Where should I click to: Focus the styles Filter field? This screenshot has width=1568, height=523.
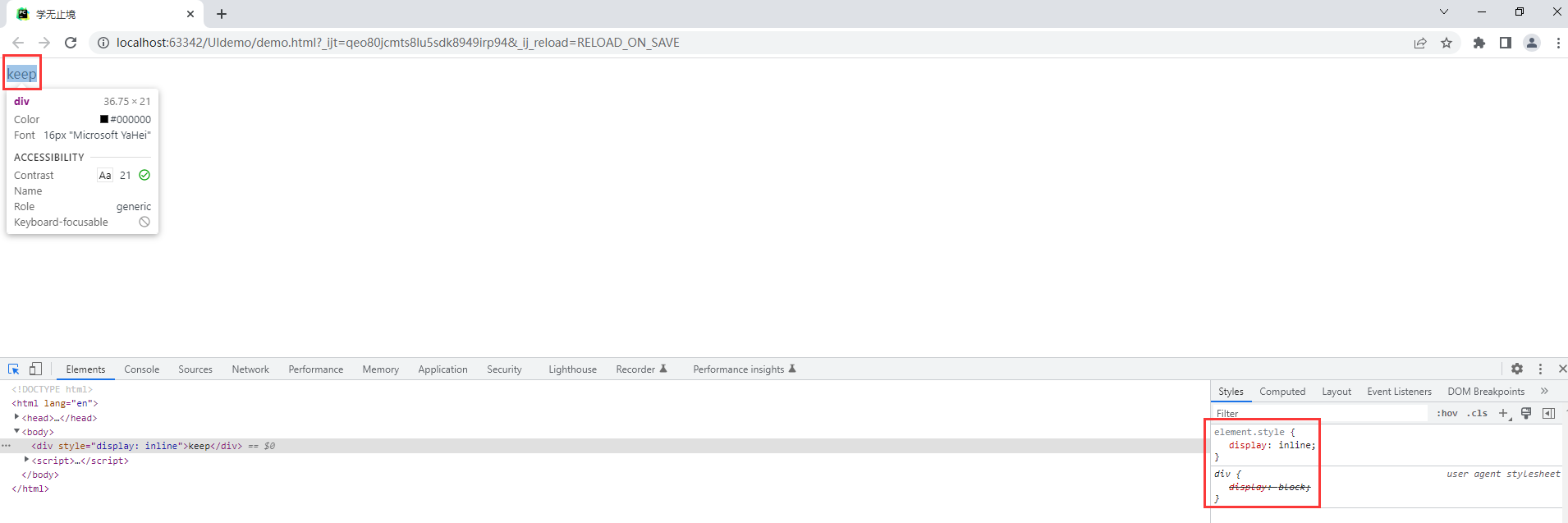1320,414
